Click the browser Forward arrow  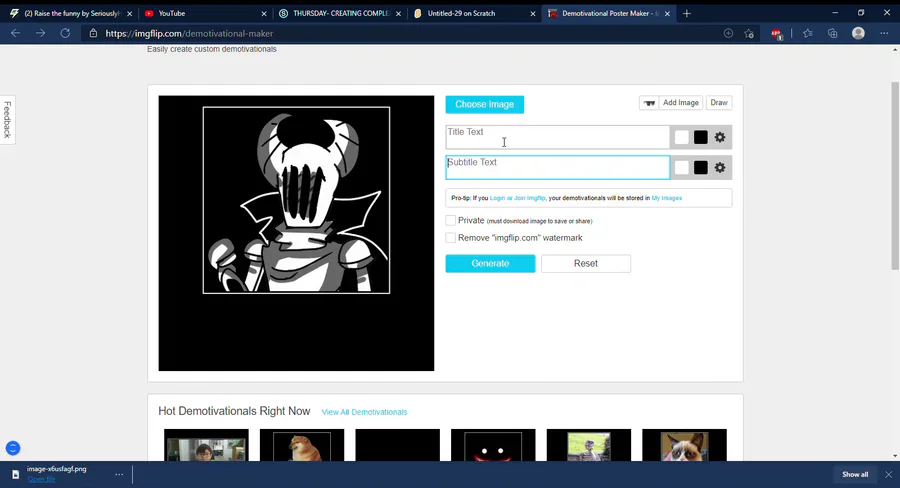40,33
